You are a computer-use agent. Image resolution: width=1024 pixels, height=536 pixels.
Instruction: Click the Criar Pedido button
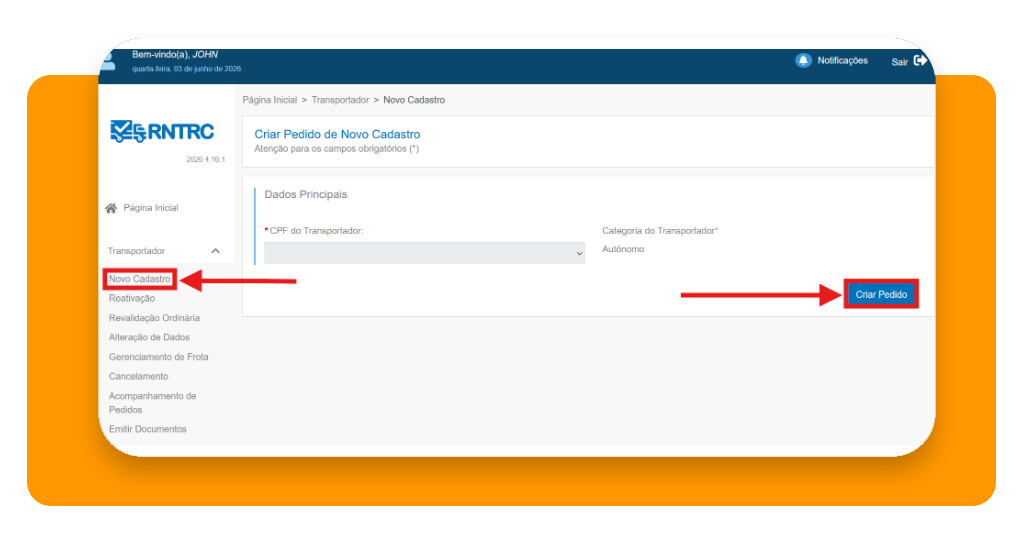pos(881,294)
